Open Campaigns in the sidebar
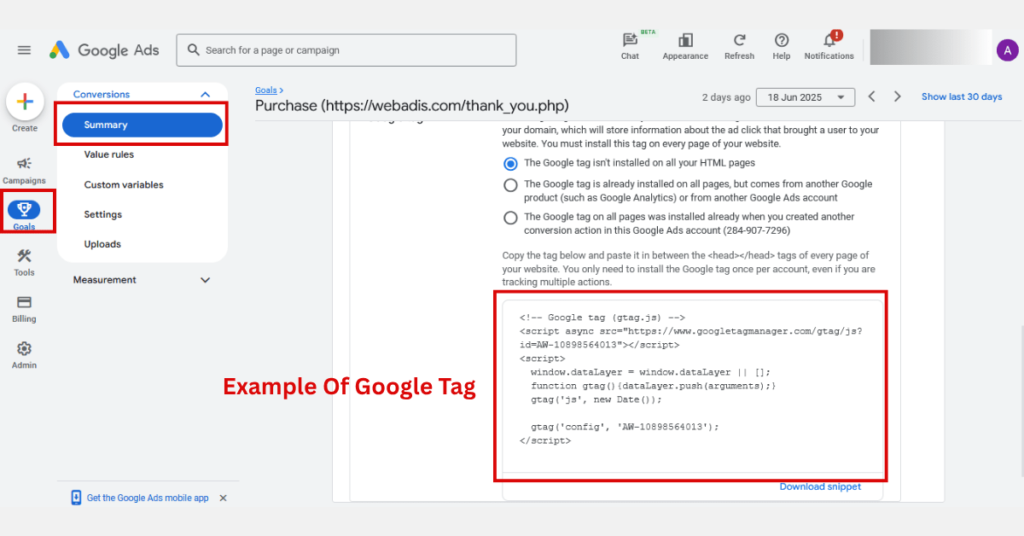Screen dimensions: 1024x536 coord(24,170)
